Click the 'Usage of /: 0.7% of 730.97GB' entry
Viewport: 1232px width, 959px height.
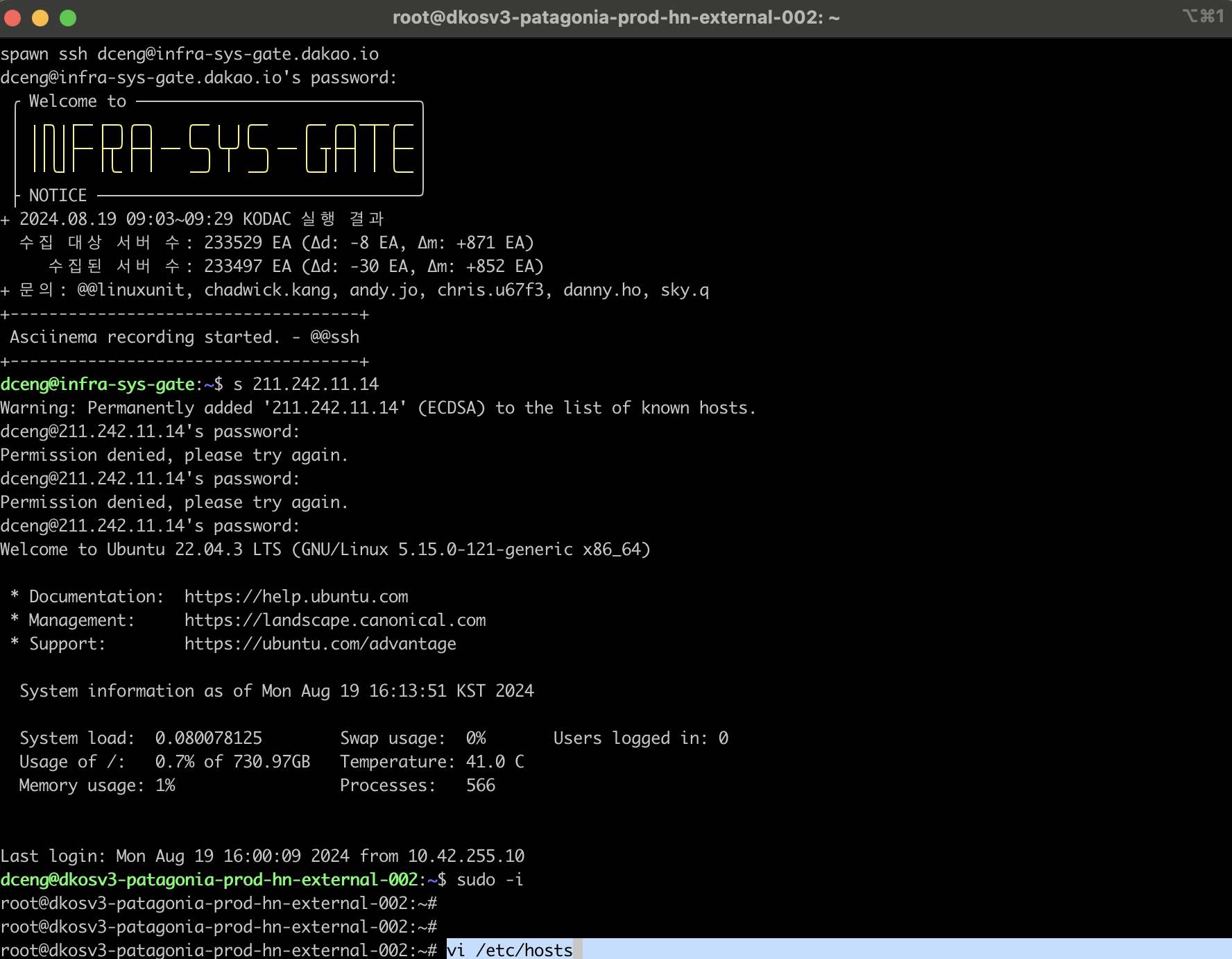coord(165,762)
